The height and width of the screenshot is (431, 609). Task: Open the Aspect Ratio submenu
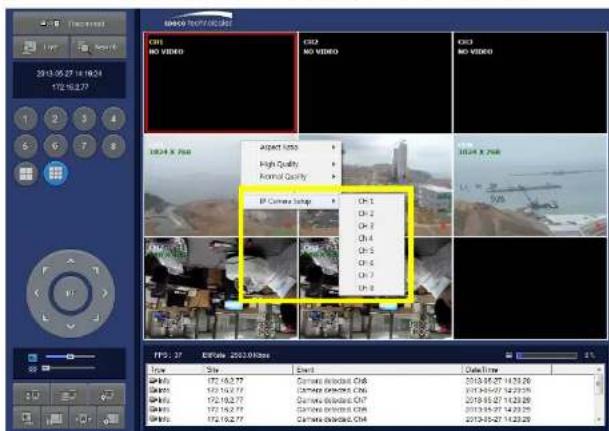pos(291,148)
